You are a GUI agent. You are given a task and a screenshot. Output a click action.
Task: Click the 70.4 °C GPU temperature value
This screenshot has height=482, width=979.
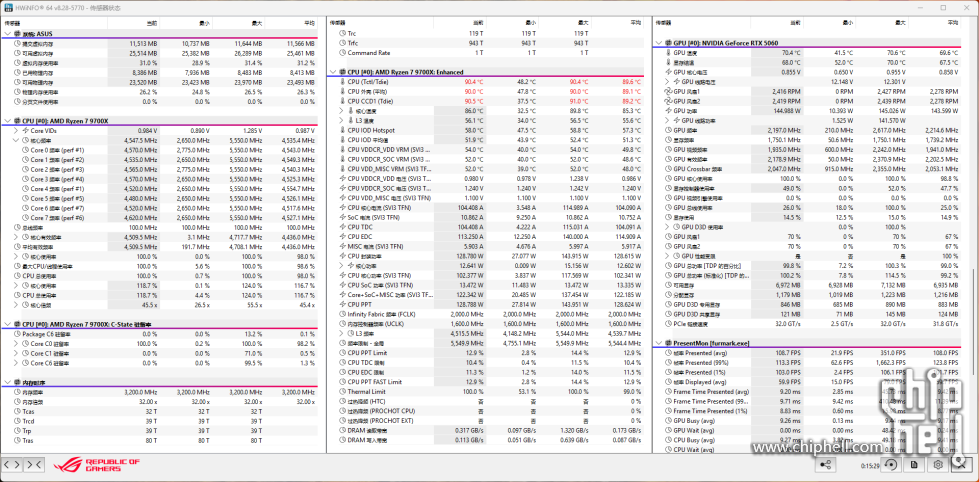pyautogui.click(x=791, y=53)
